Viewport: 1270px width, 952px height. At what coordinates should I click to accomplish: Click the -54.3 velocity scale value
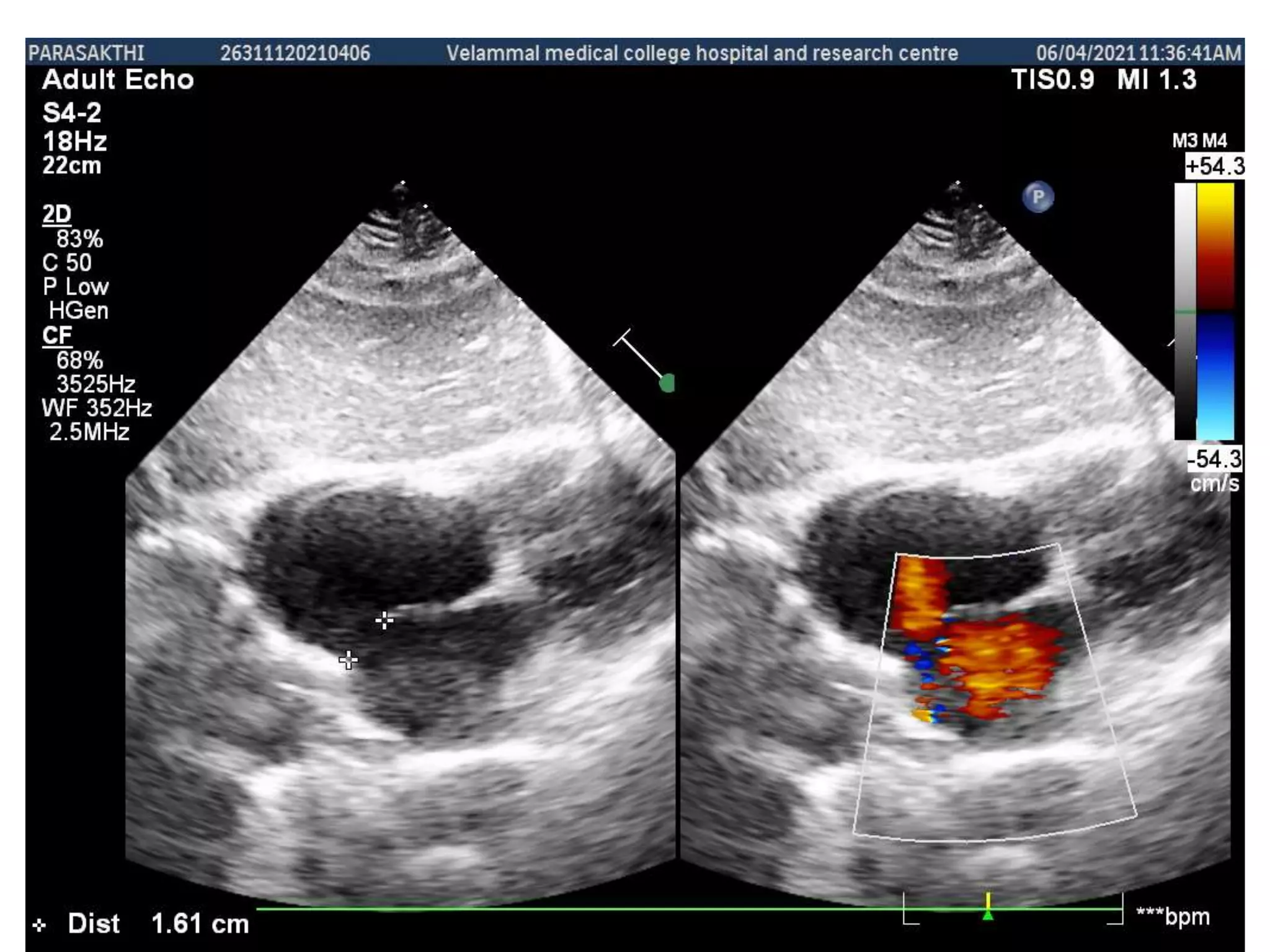(1214, 459)
